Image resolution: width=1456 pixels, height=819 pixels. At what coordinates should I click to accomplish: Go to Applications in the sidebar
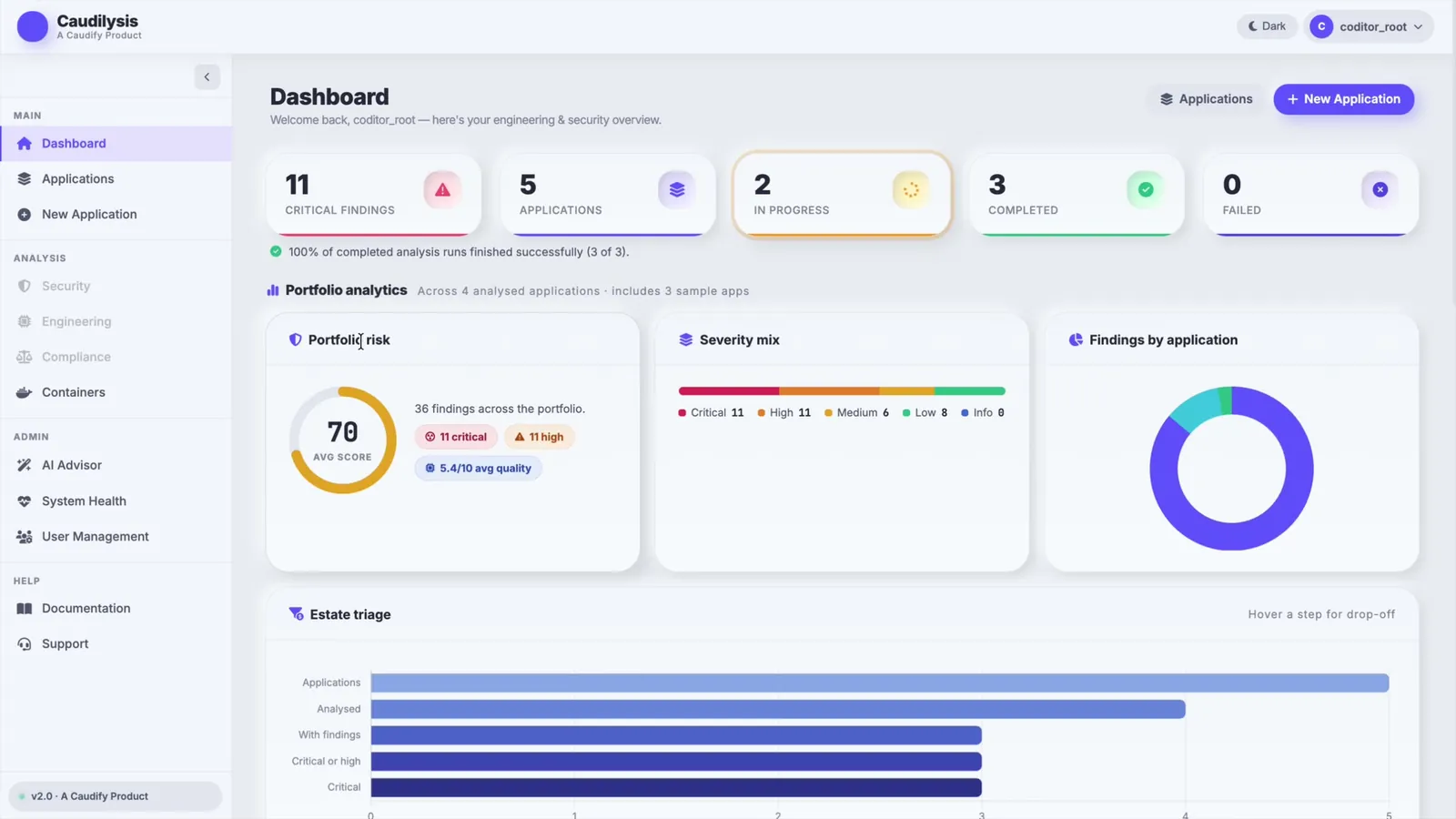click(116, 179)
